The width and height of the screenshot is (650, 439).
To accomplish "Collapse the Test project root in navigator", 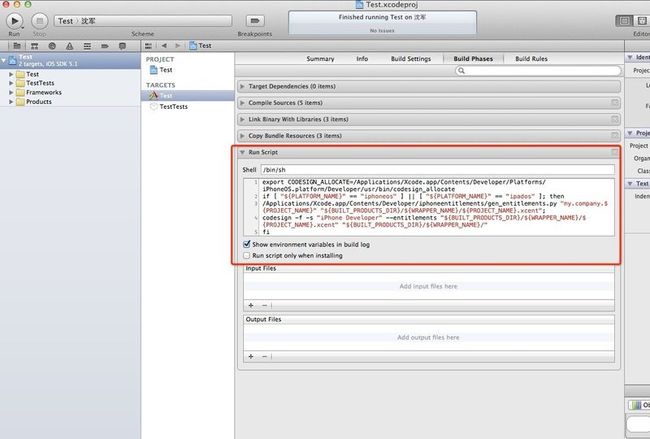I will coord(4,61).
